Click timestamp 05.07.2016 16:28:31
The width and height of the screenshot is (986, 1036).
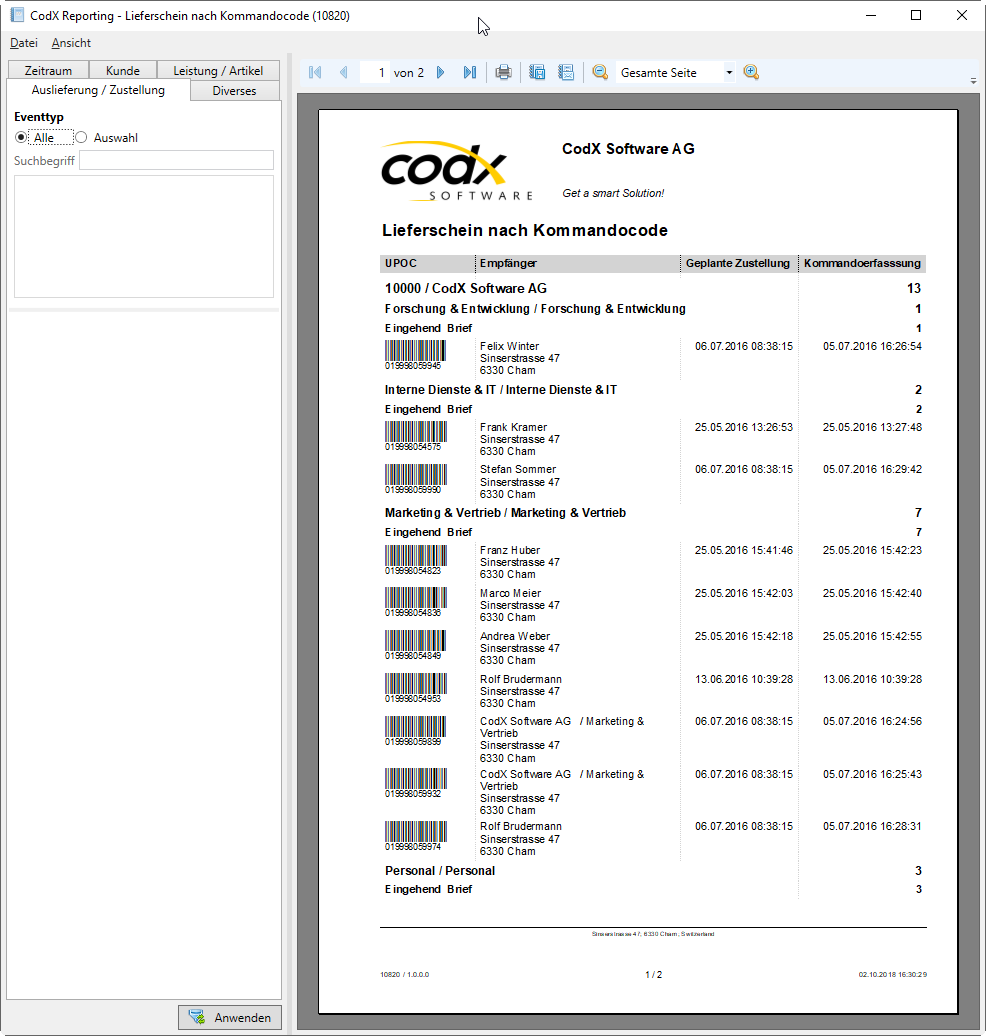pyautogui.click(x=872, y=827)
